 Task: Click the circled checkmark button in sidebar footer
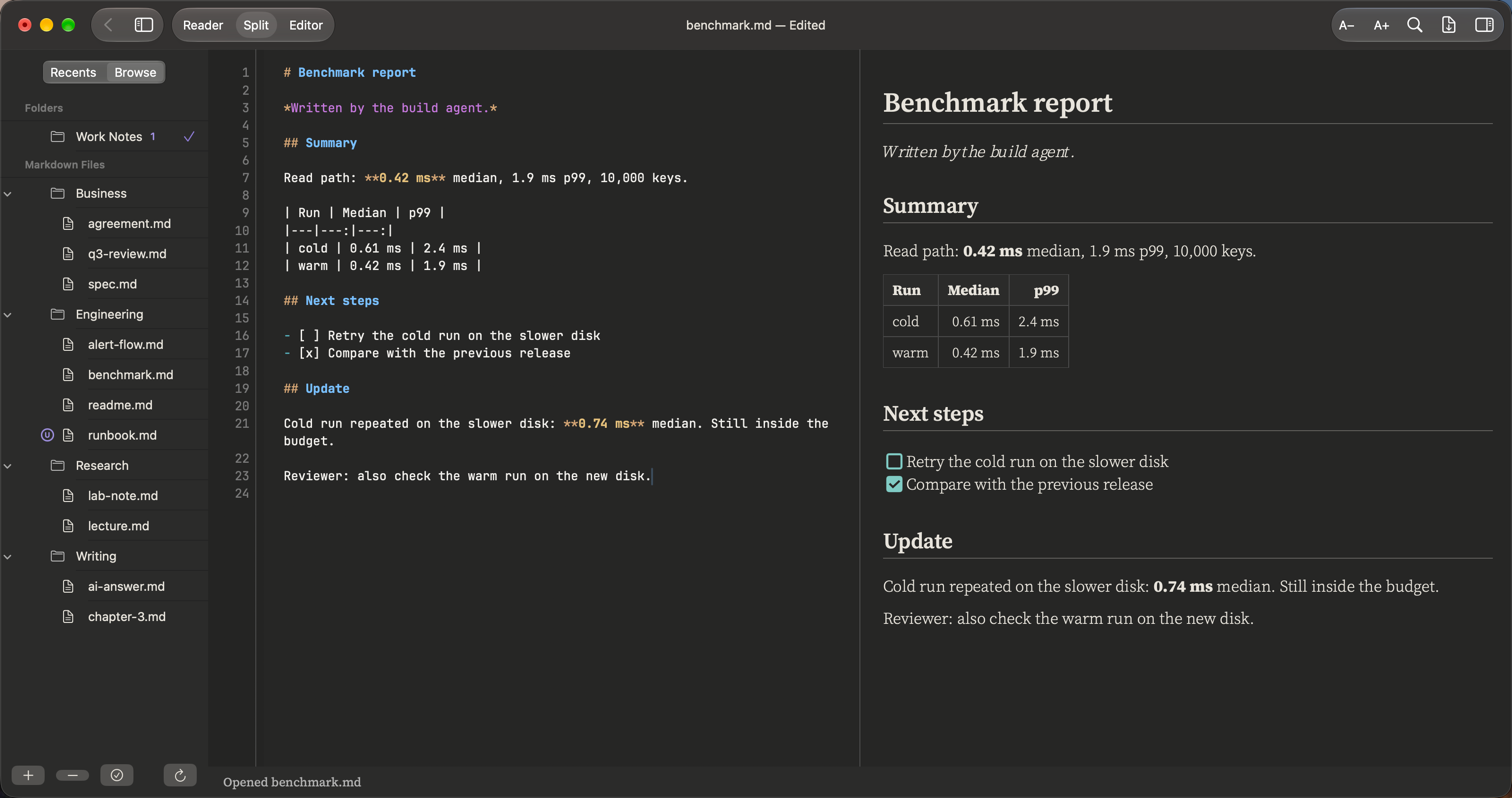(x=117, y=775)
